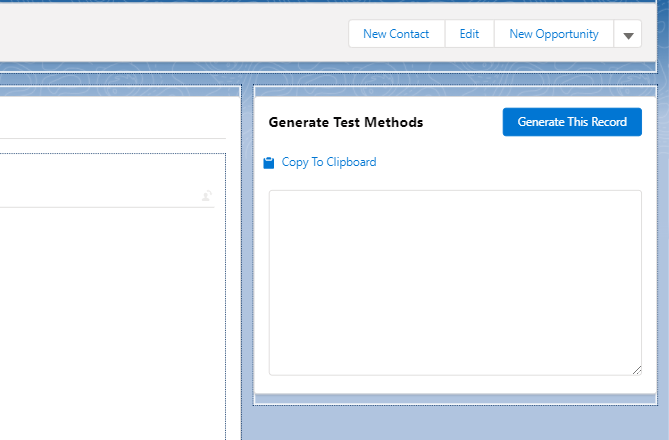Screen dimensions: 669x440
Task: Click the clipboard icon beside Copy To Clipboard
Action: click(x=268, y=163)
